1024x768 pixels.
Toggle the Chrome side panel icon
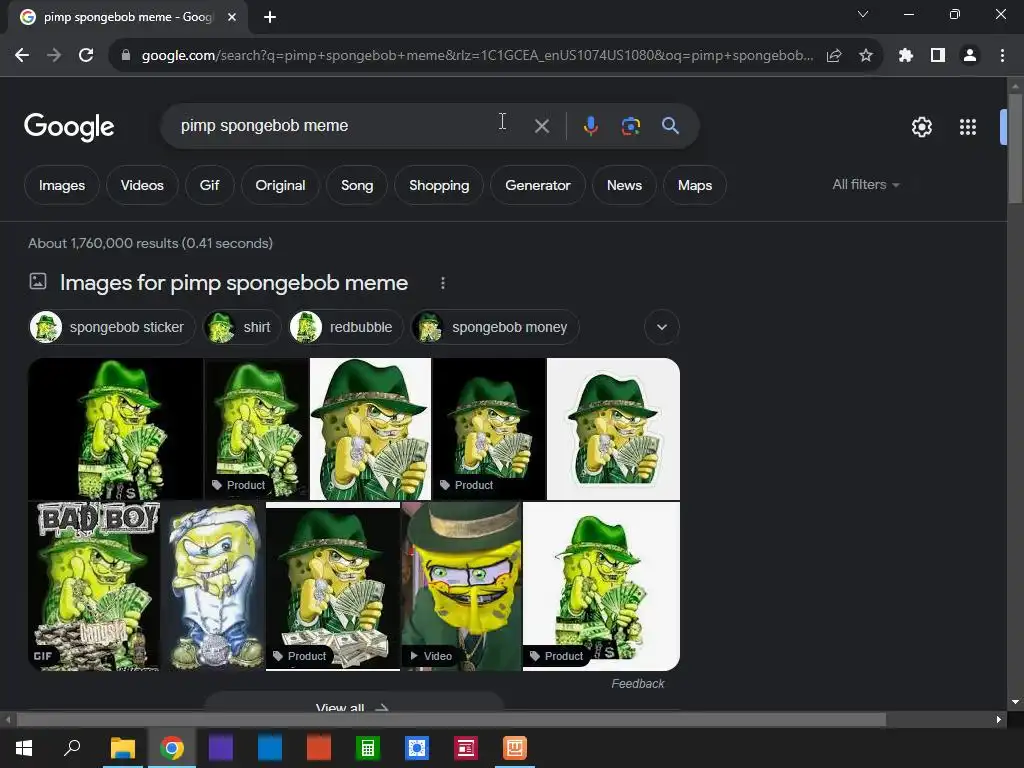(938, 56)
